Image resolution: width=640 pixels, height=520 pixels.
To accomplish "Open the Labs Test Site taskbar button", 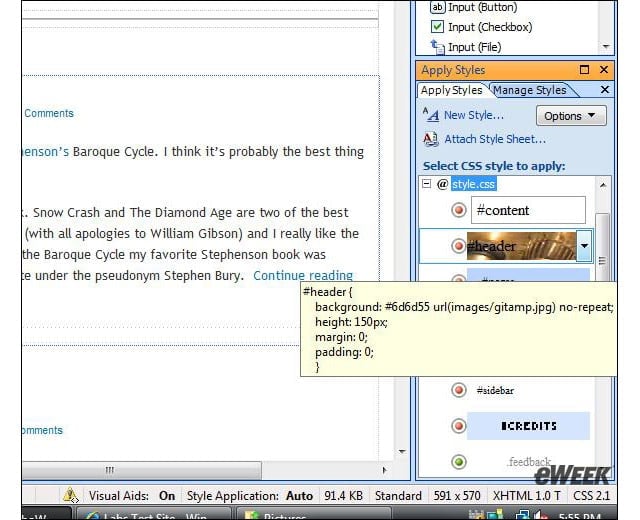I will pos(154,514).
